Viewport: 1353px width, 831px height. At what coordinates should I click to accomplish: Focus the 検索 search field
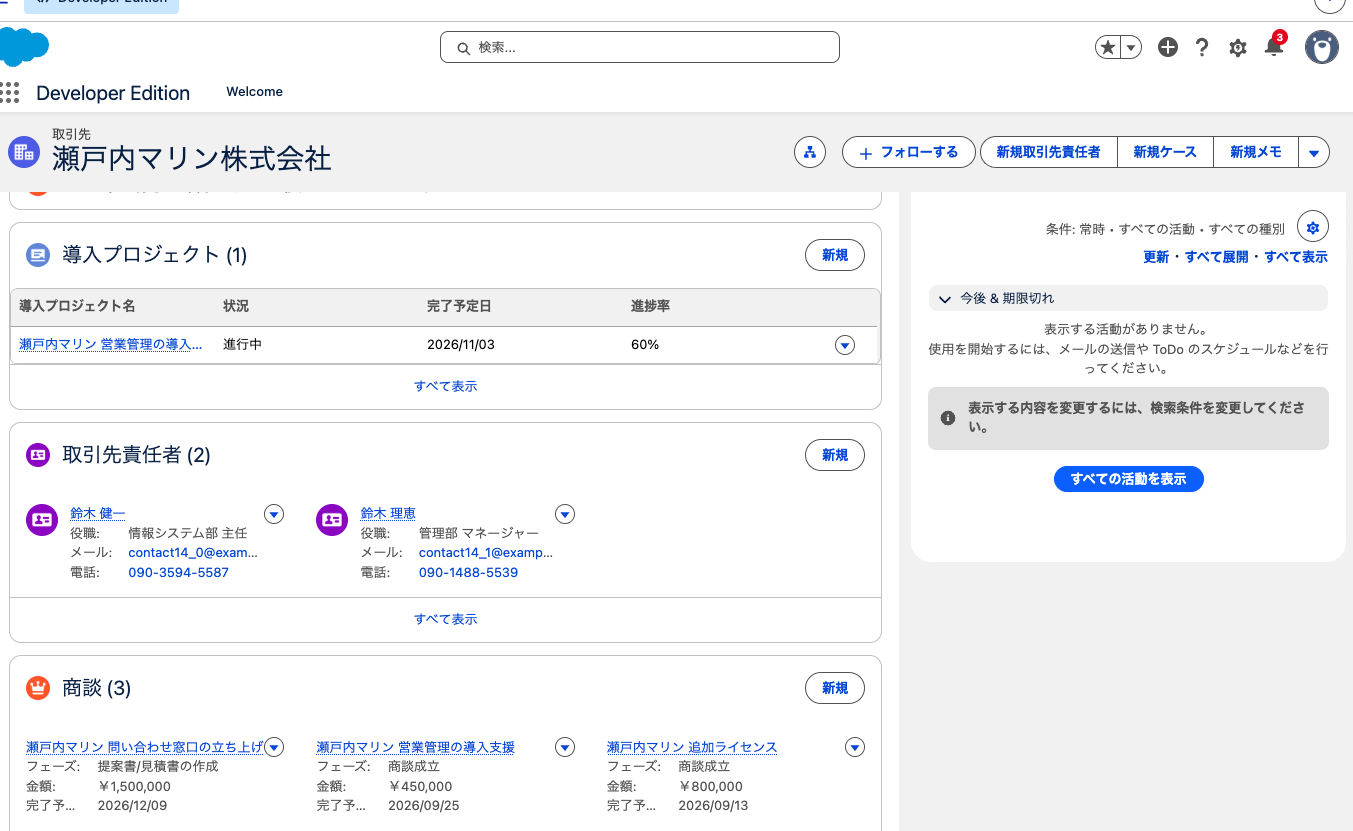pos(640,47)
